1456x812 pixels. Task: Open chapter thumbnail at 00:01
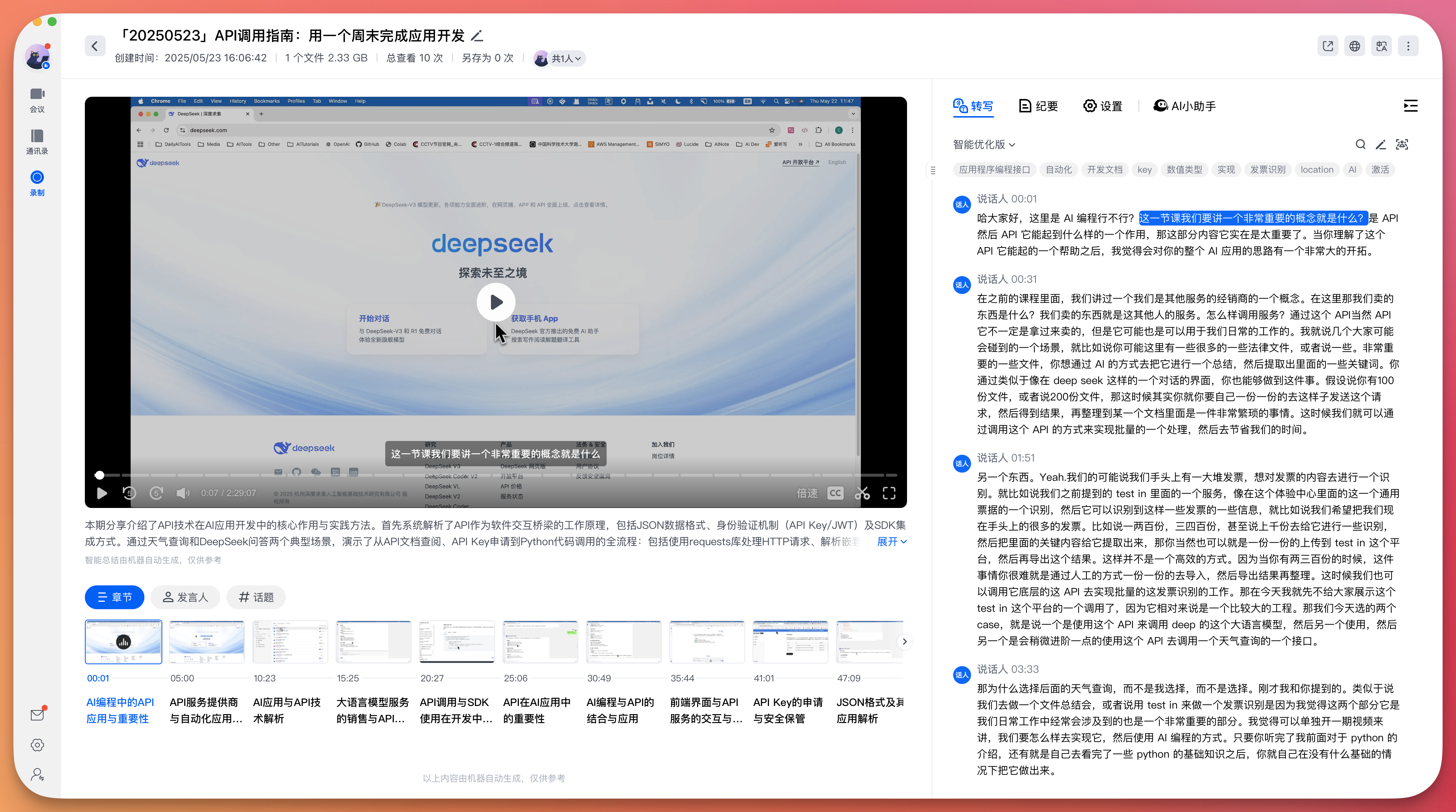tap(123, 642)
